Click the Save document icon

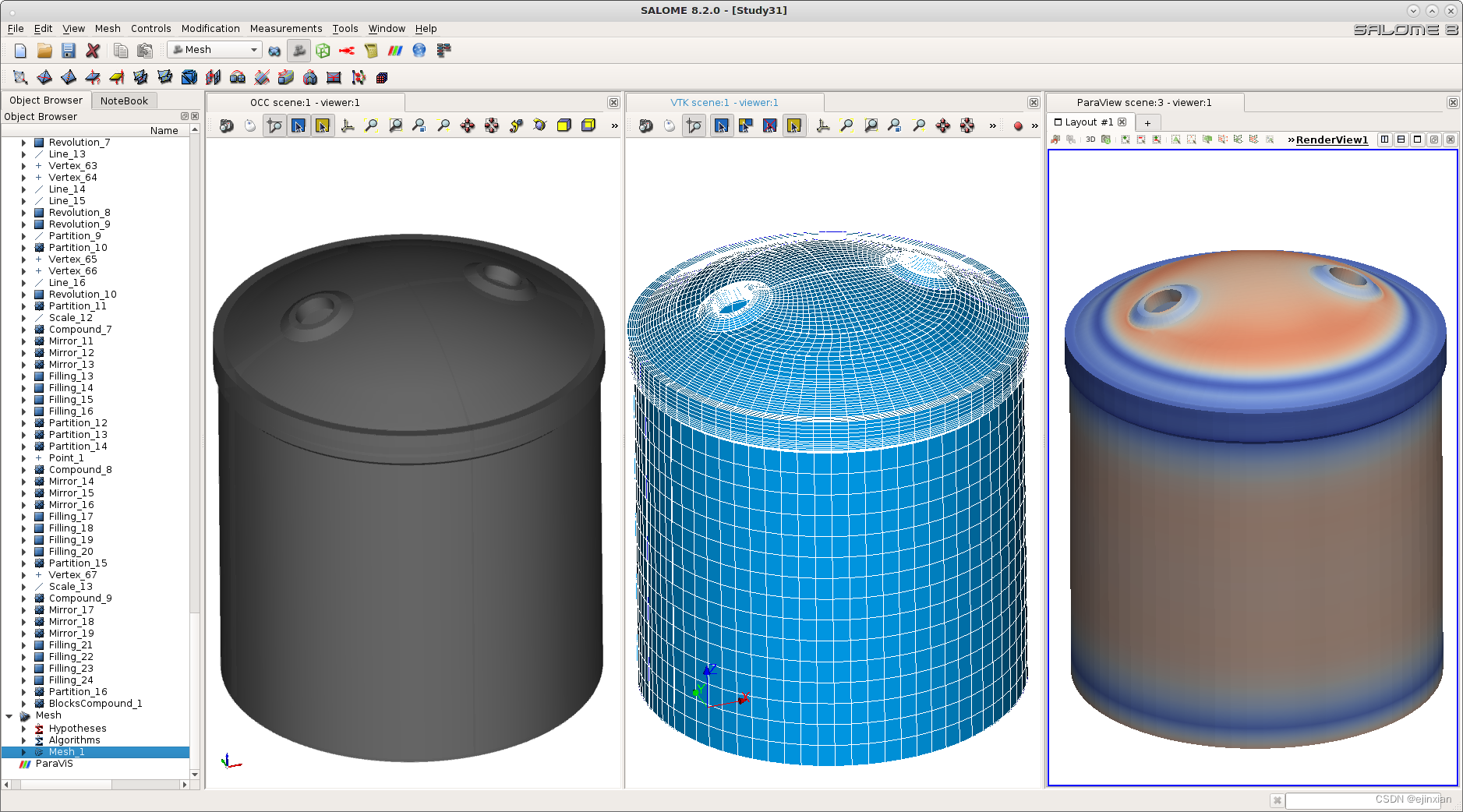pyautogui.click(x=69, y=51)
